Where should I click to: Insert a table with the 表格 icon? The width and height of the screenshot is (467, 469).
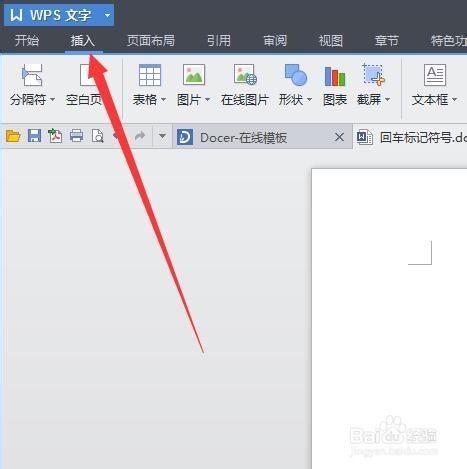coord(150,75)
